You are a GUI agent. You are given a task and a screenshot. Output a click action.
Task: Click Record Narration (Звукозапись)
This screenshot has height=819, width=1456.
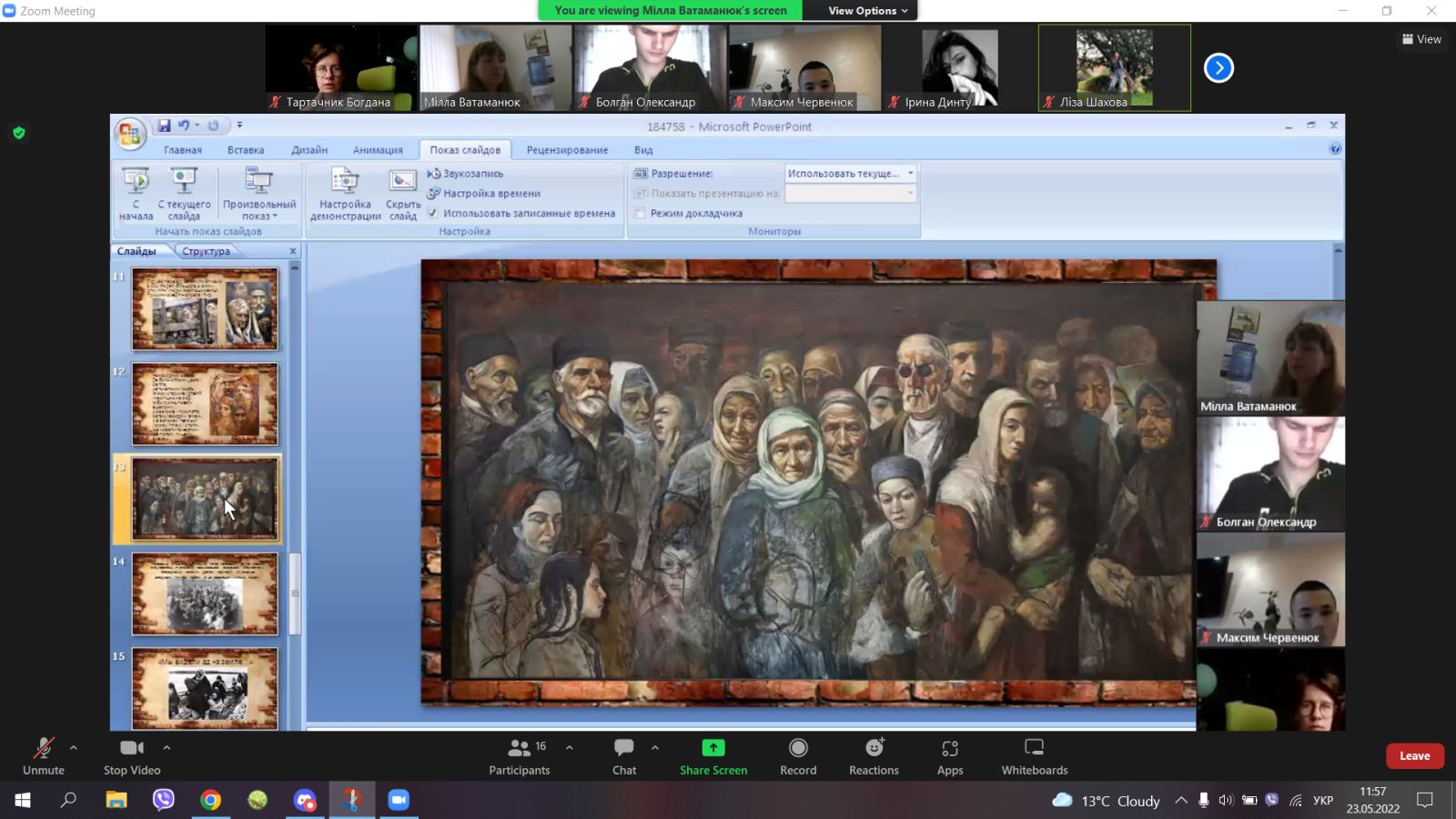coord(465,173)
